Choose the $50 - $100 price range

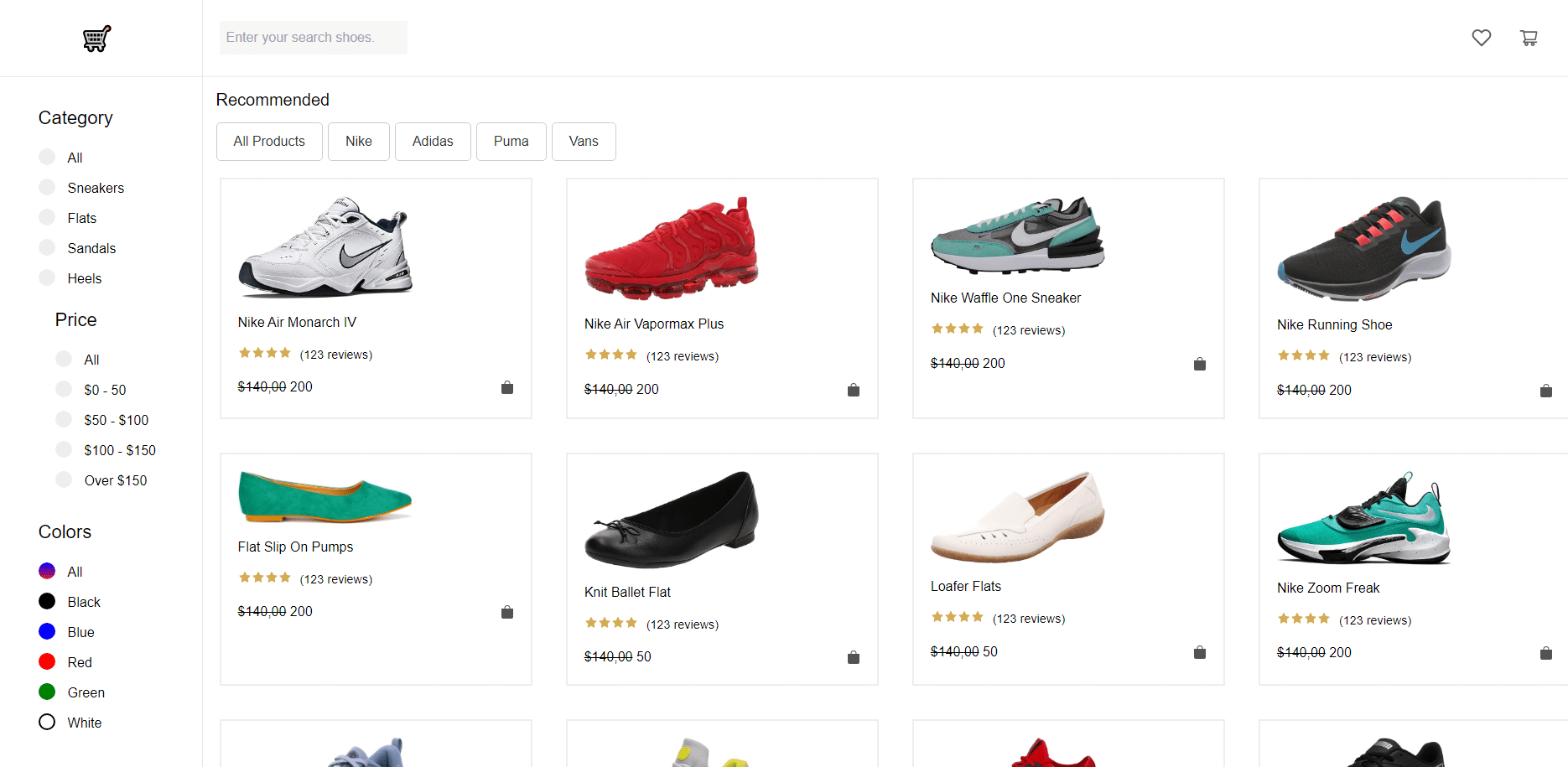pos(64,419)
